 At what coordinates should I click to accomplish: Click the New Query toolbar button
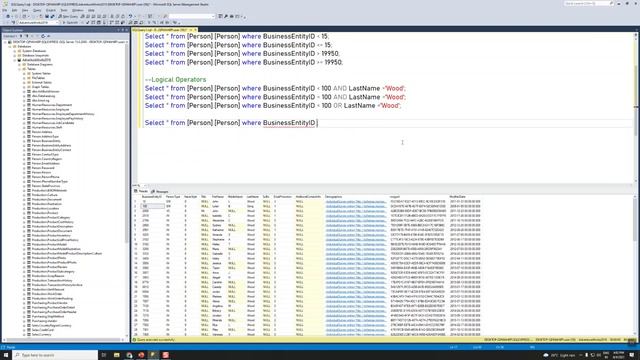pos(68,16)
